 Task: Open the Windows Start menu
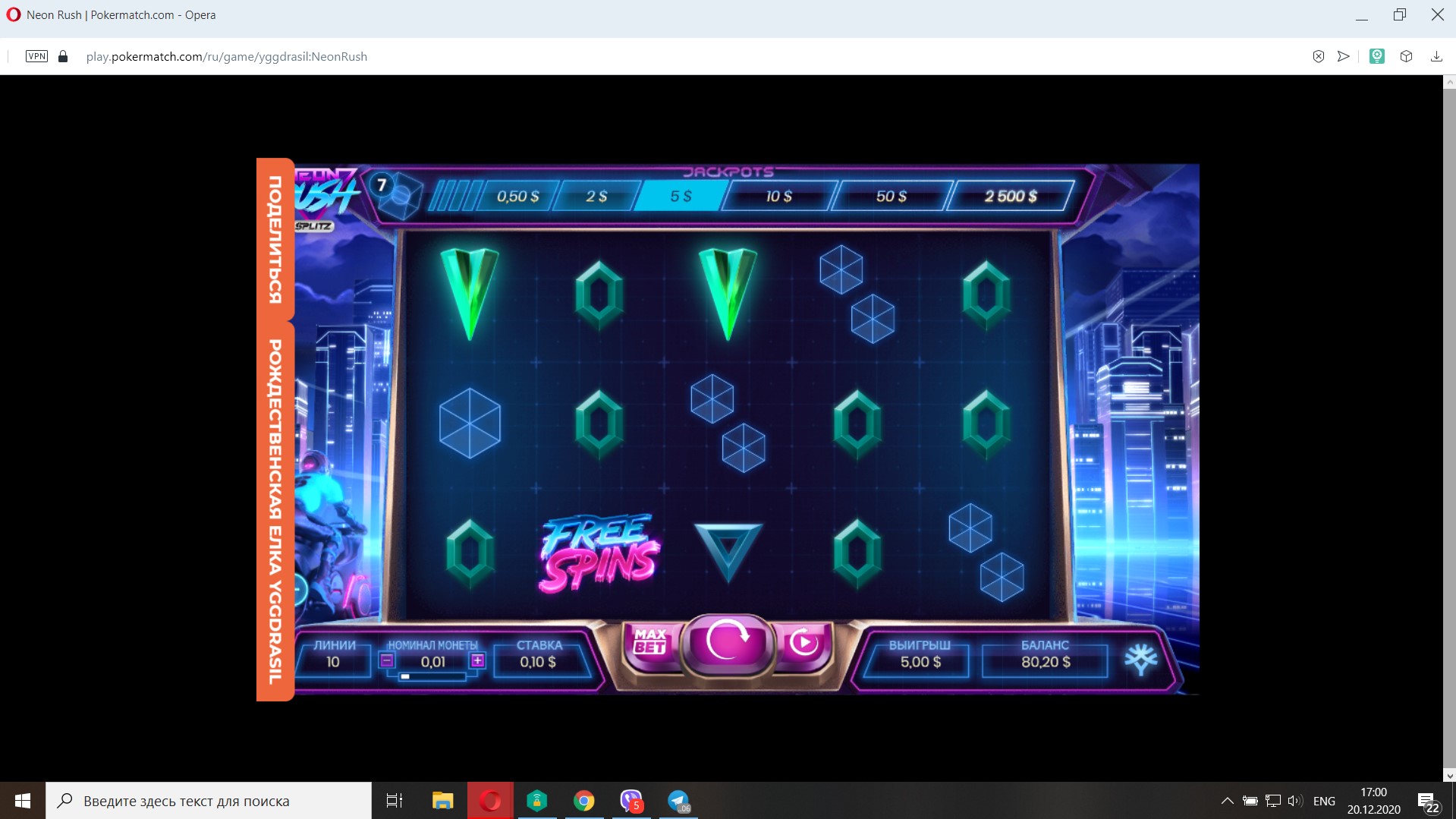tap(23, 801)
